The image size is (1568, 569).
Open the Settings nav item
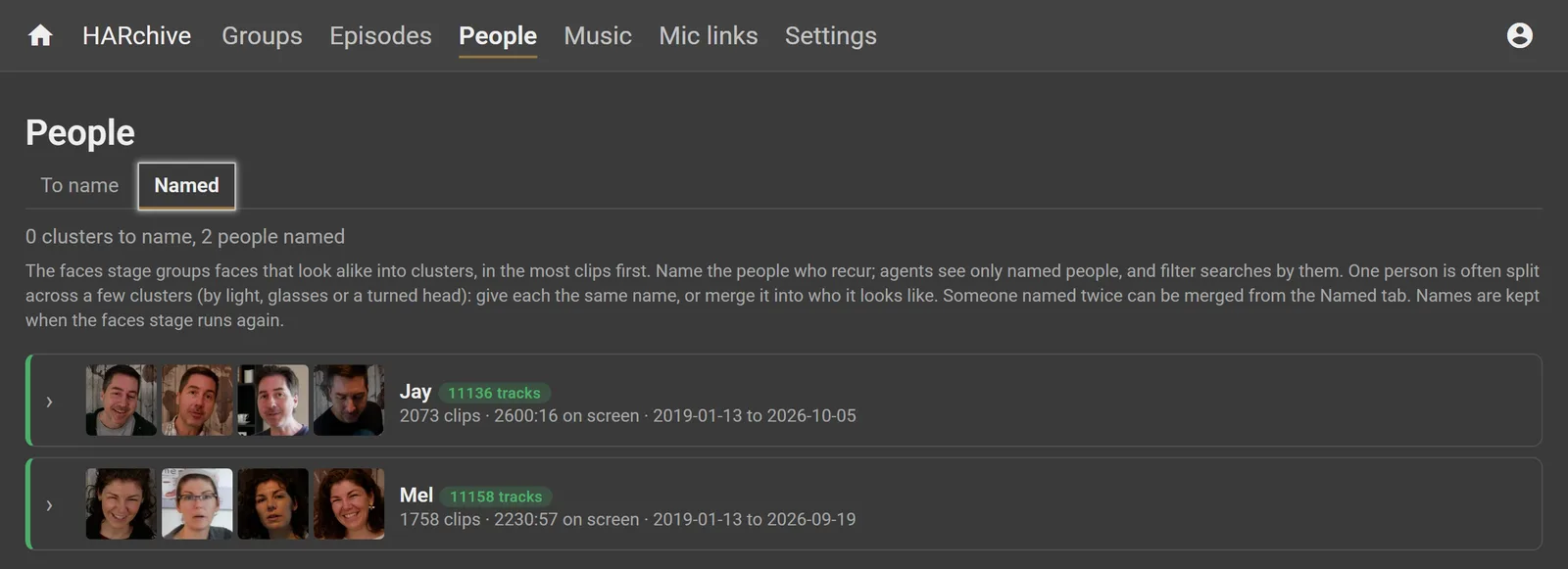pos(831,35)
